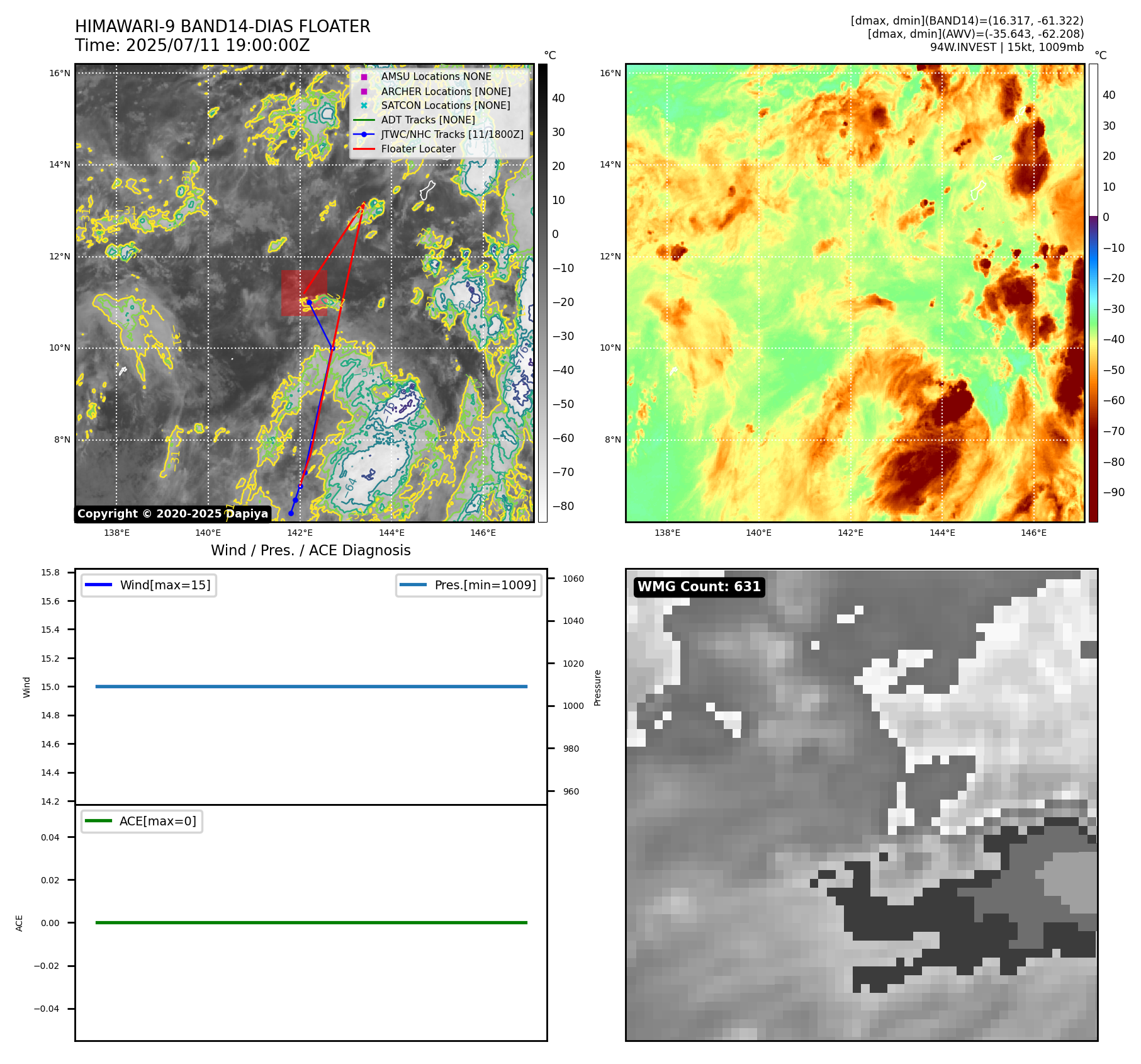Click the Guam island outline on the color map
This screenshot has height=1064, width=1141.
(978, 190)
